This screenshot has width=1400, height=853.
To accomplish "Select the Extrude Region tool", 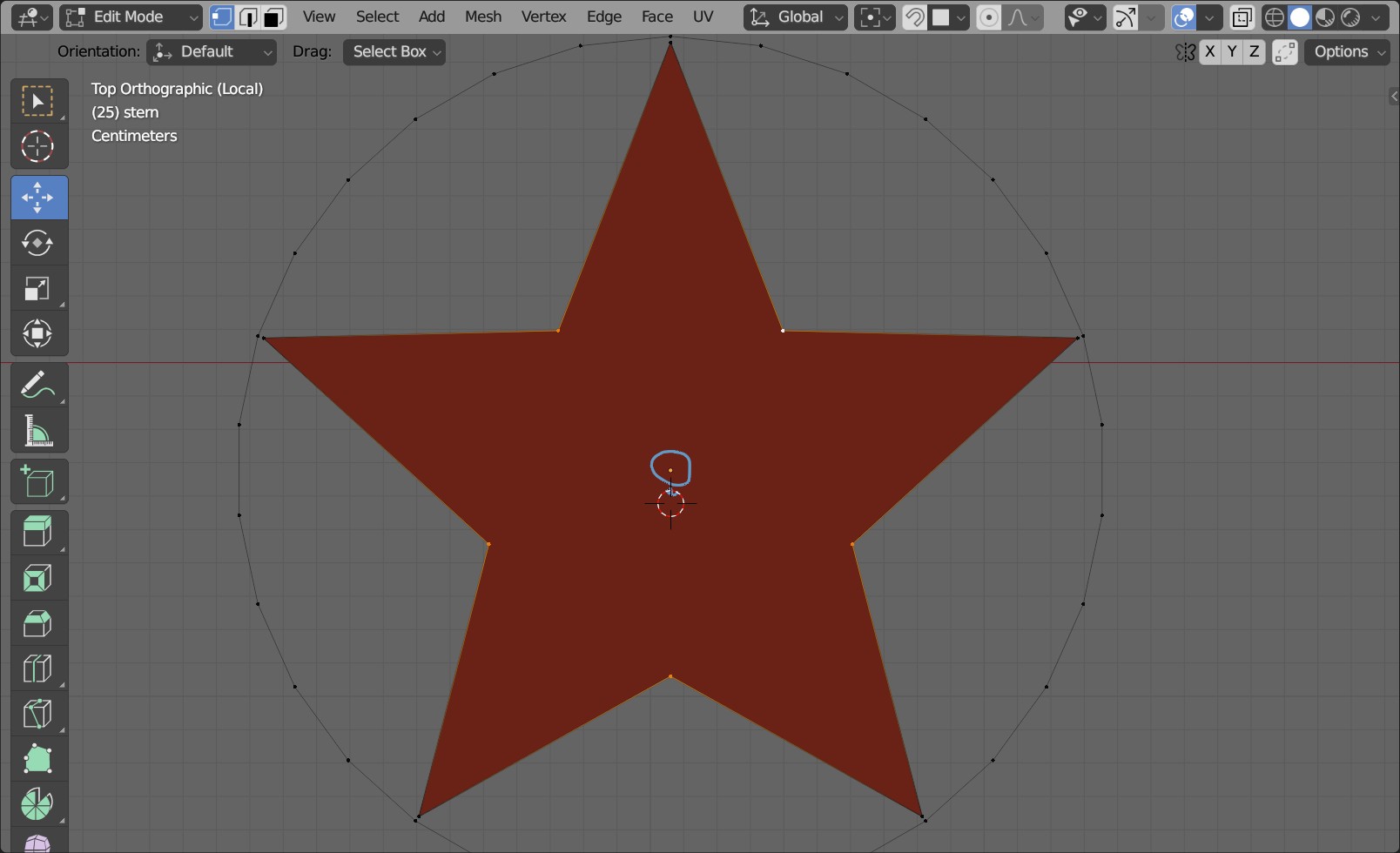I will [x=38, y=532].
